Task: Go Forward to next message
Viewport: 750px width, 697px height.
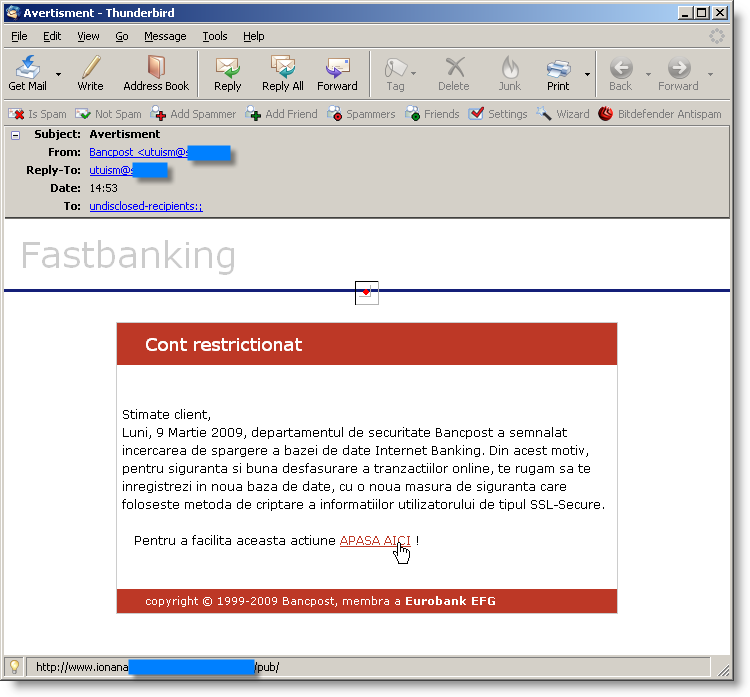Action: tap(678, 73)
